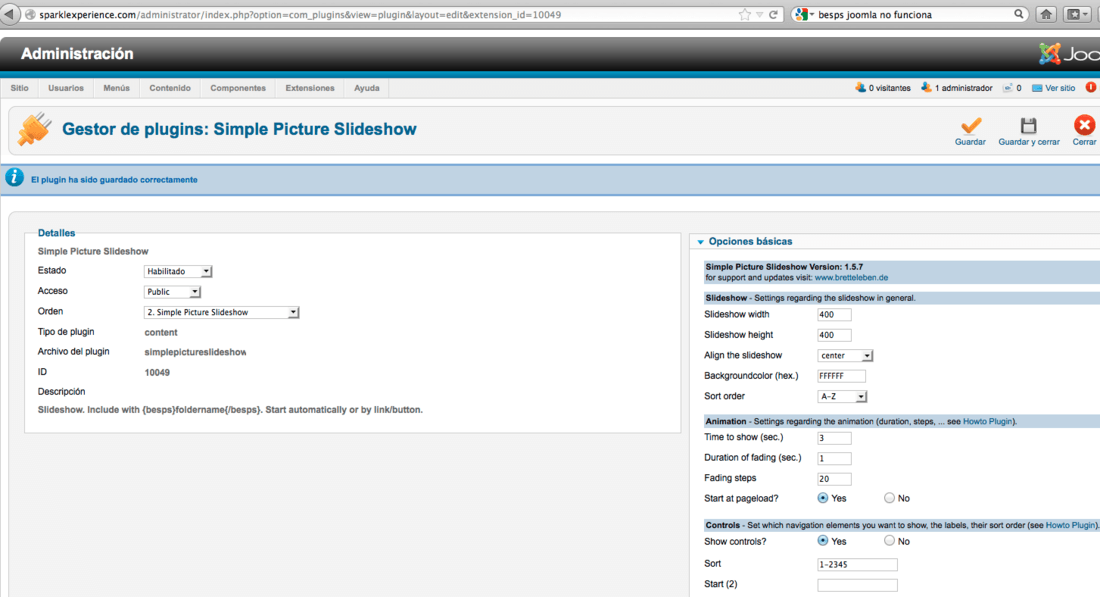Bookmark page with the star icon
The height and width of the screenshot is (597, 1100).
[744, 15]
